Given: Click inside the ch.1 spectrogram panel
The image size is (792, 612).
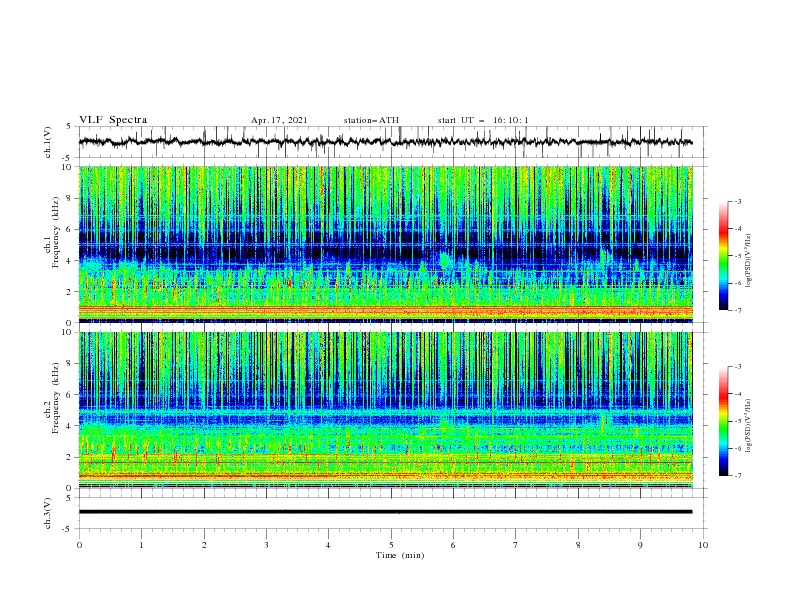Looking at the screenshot, I should point(385,244).
